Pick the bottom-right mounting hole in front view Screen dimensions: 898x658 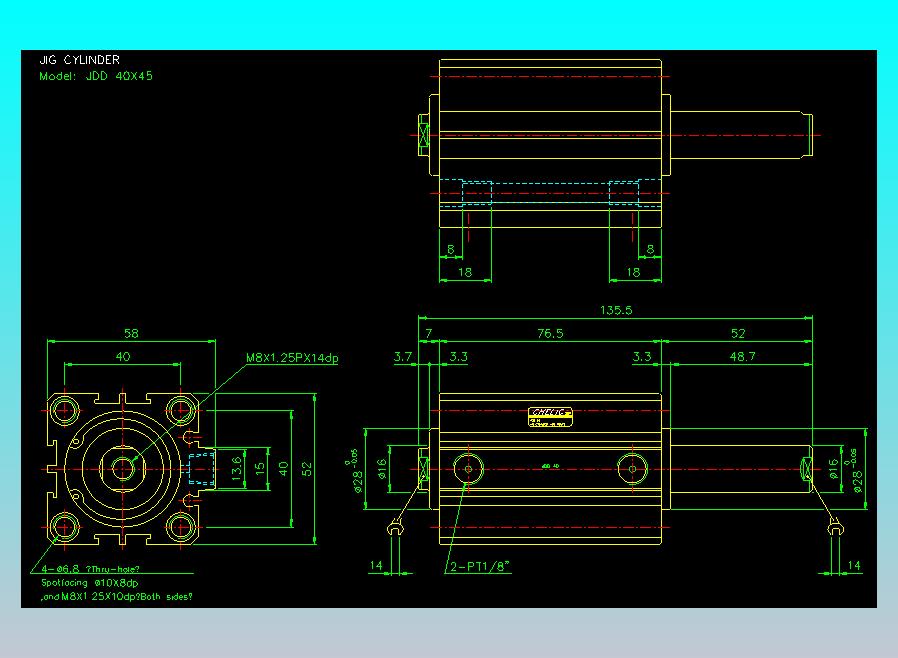181,526
